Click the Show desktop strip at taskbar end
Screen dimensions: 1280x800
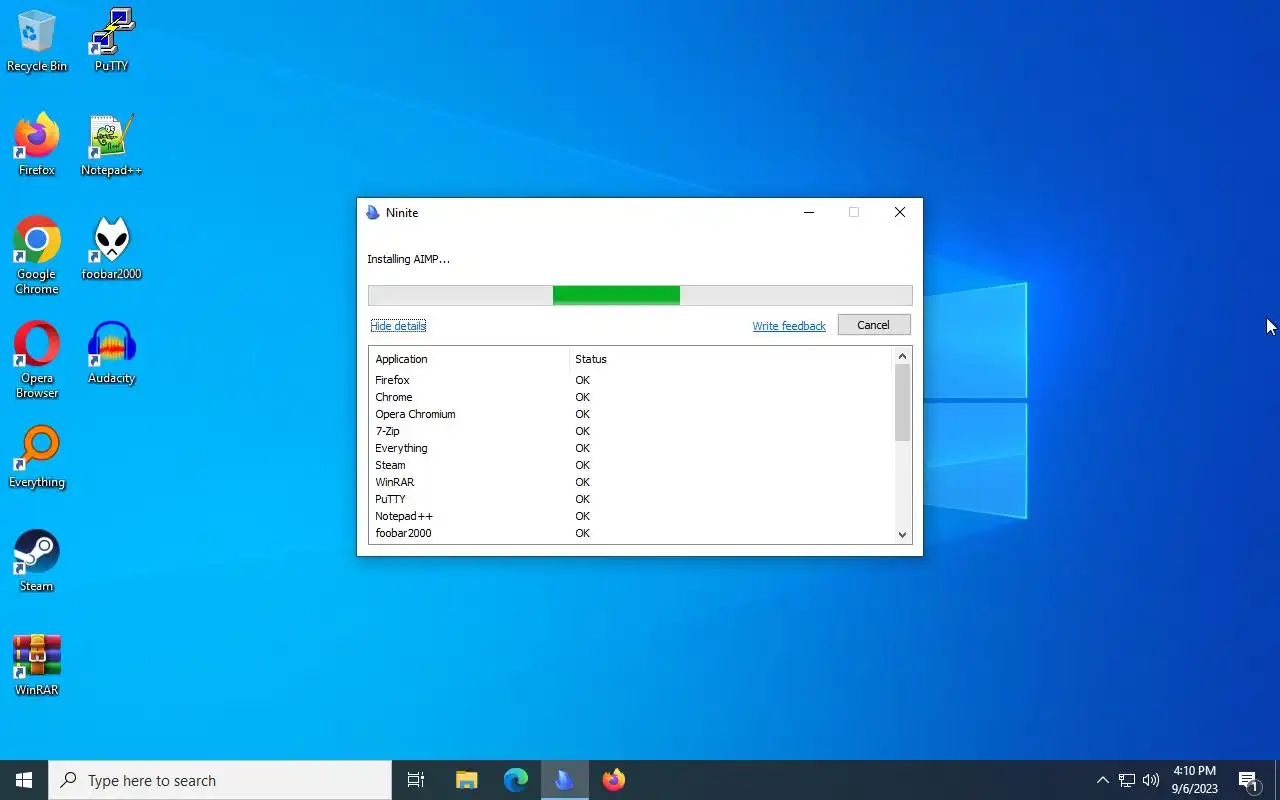click(x=1277, y=780)
